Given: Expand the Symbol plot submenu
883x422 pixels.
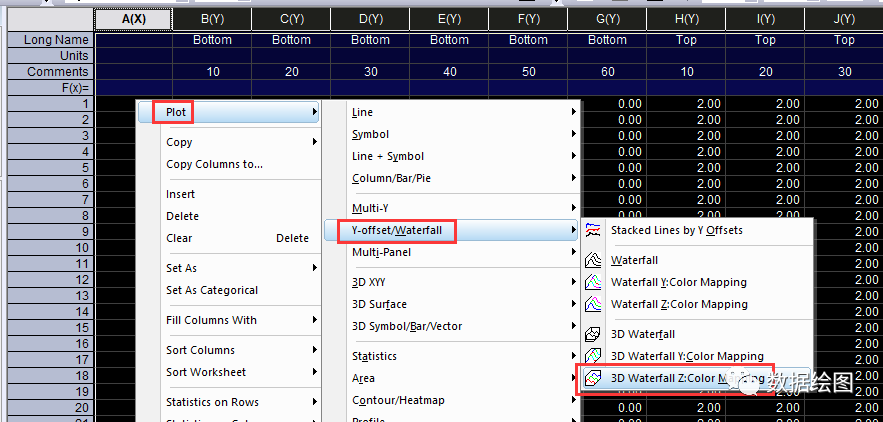Looking at the screenshot, I should [x=452, y=134].
